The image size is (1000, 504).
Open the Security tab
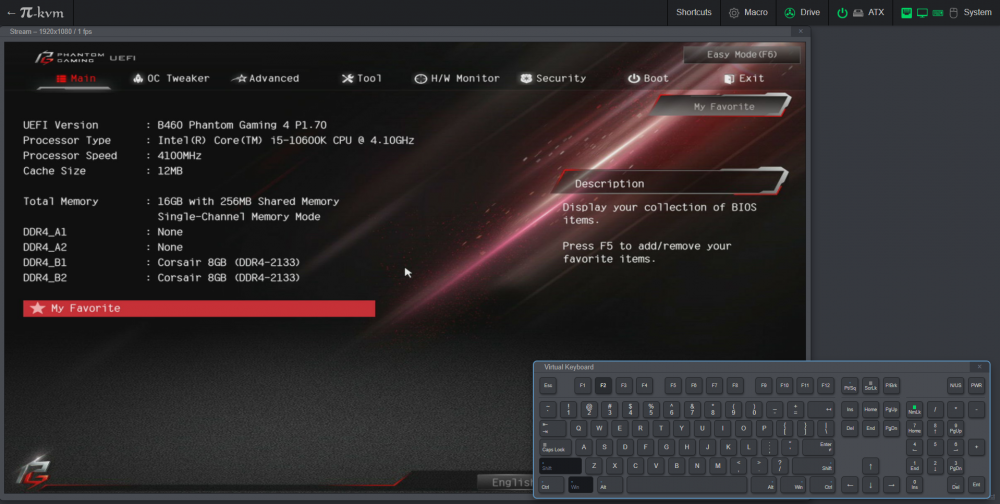coord(553,78)
